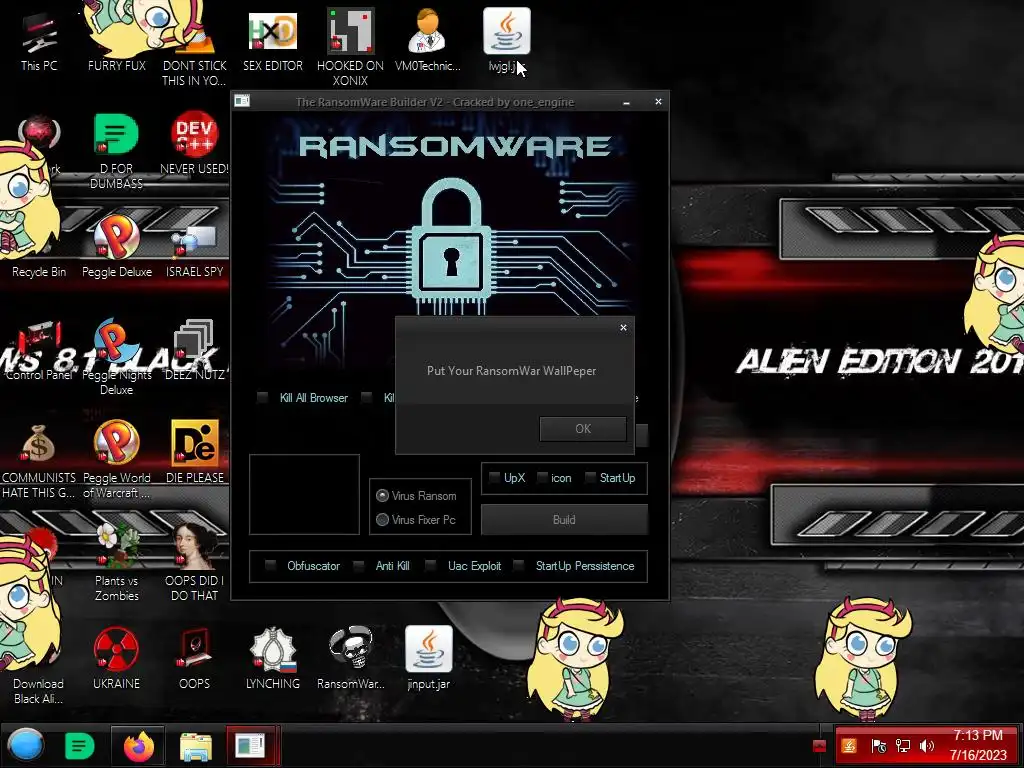The width and height of the screenshot is (1024, 768).
Task: Toggle the Uac Exploit checkbox
Action: click(x=430, y=566)
